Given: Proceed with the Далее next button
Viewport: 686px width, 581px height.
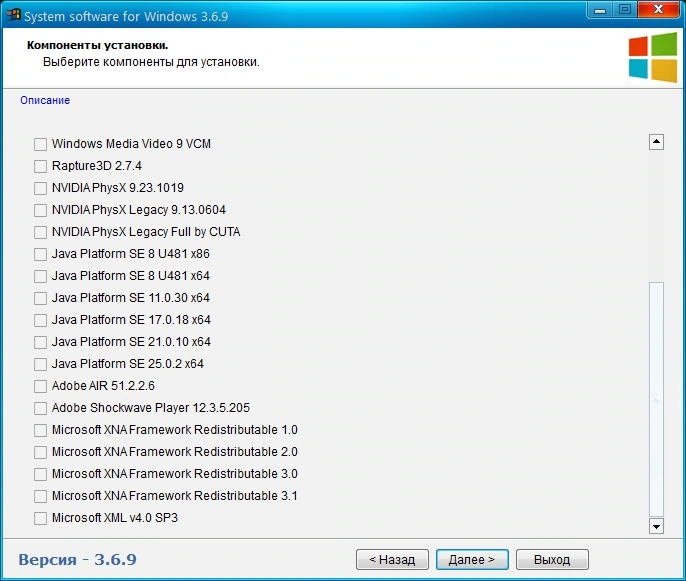Looking at the screenshot, I should tap(472, 560).
